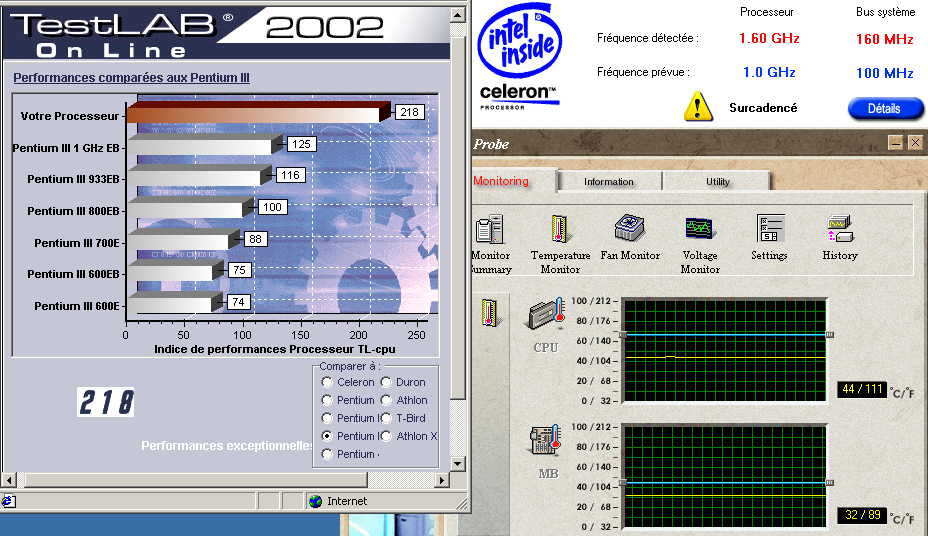
Task: Open Monitor Summary in Probe
Action: 490,230
